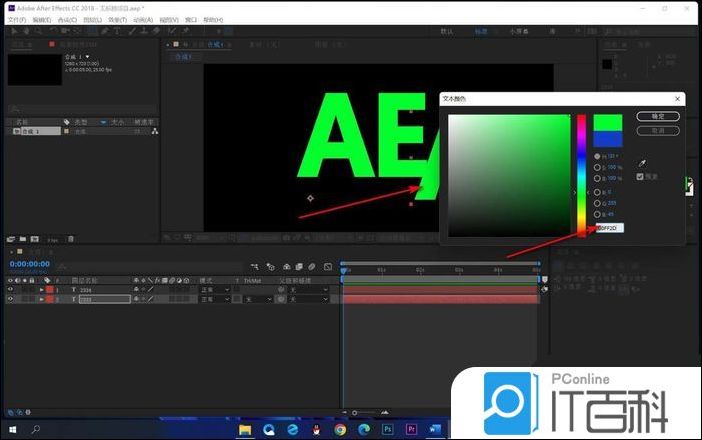
Task: Expand the second layer's properties triangle
Action: (42, 299)
